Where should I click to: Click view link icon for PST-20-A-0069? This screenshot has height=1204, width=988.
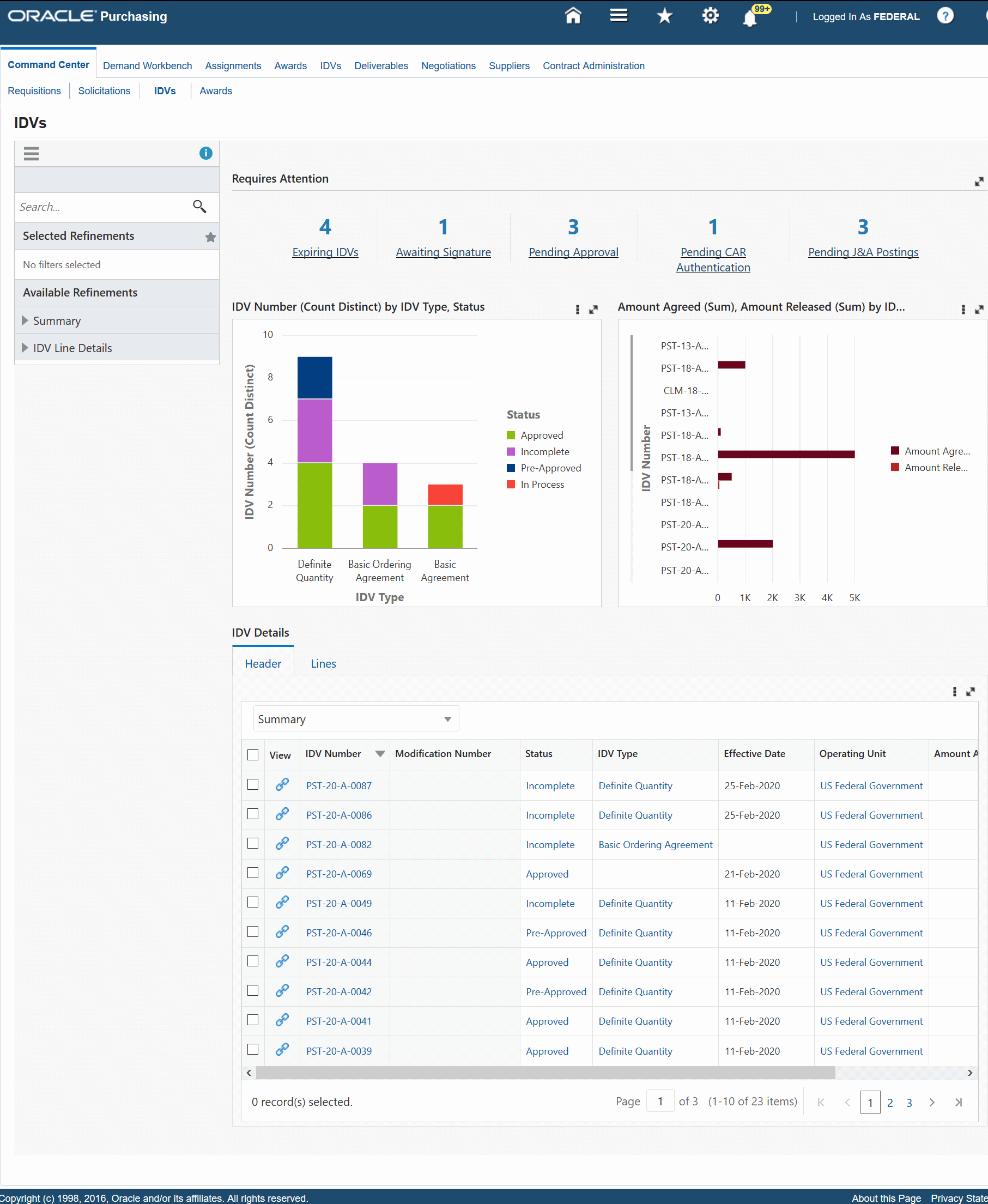click(282, 873)
